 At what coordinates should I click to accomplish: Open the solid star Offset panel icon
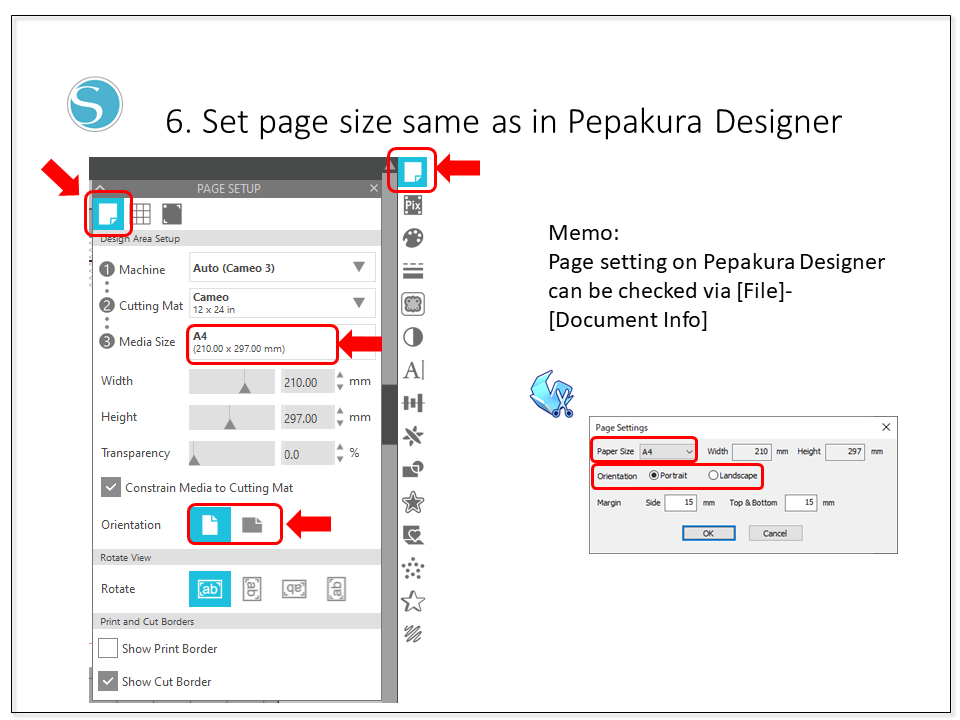pyautogui.click(x=413, y=502)
